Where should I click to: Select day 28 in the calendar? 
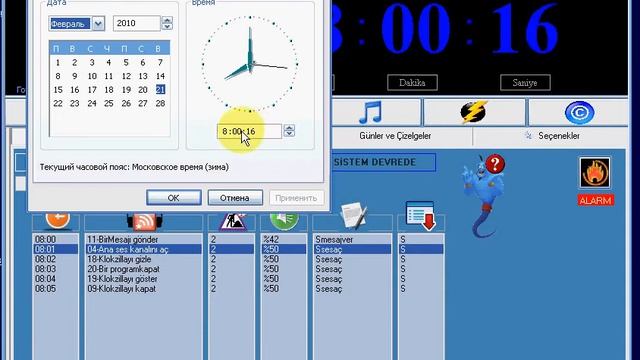click(x=160, y=103)
